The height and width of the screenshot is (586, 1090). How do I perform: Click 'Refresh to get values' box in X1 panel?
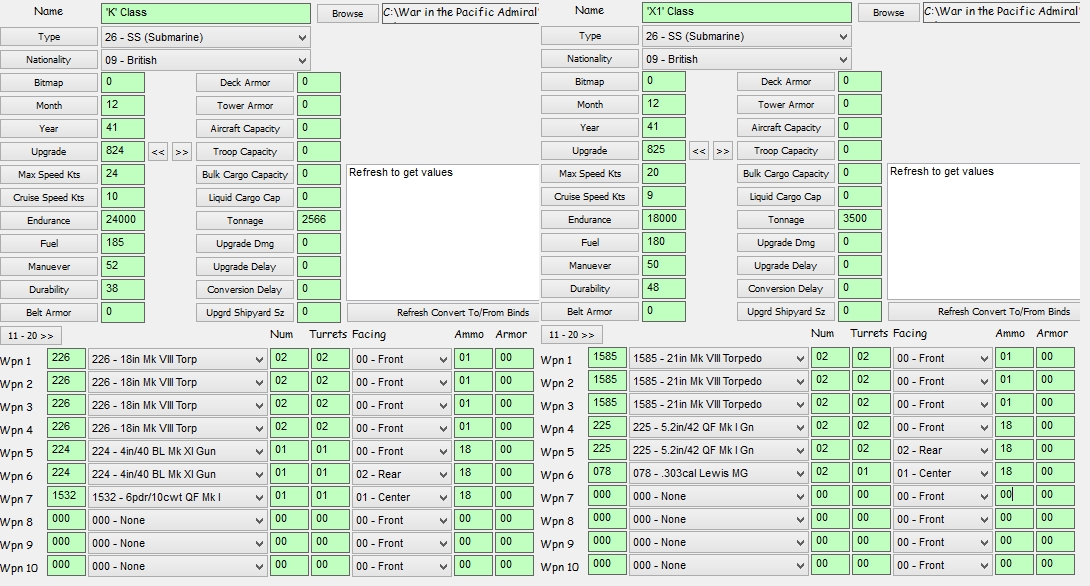[984, 231]
